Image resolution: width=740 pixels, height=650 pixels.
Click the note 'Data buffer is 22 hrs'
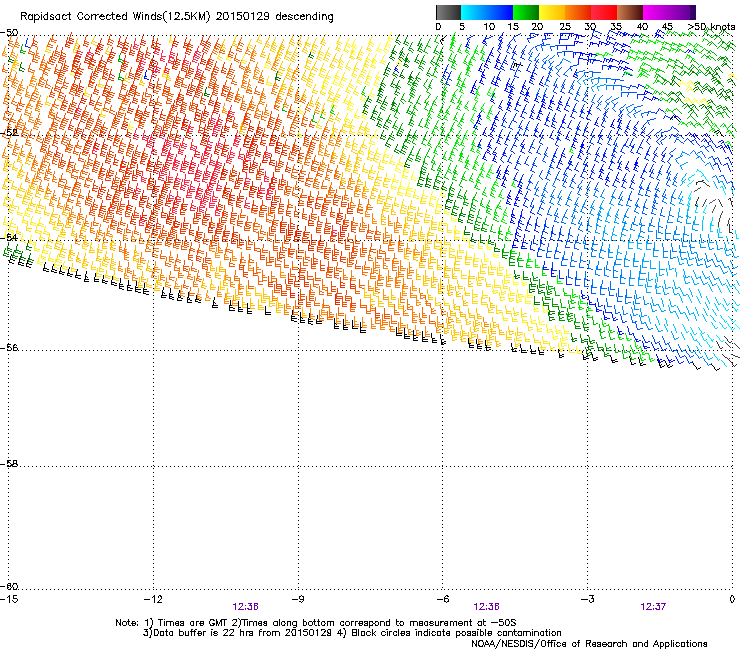point(203,633)
